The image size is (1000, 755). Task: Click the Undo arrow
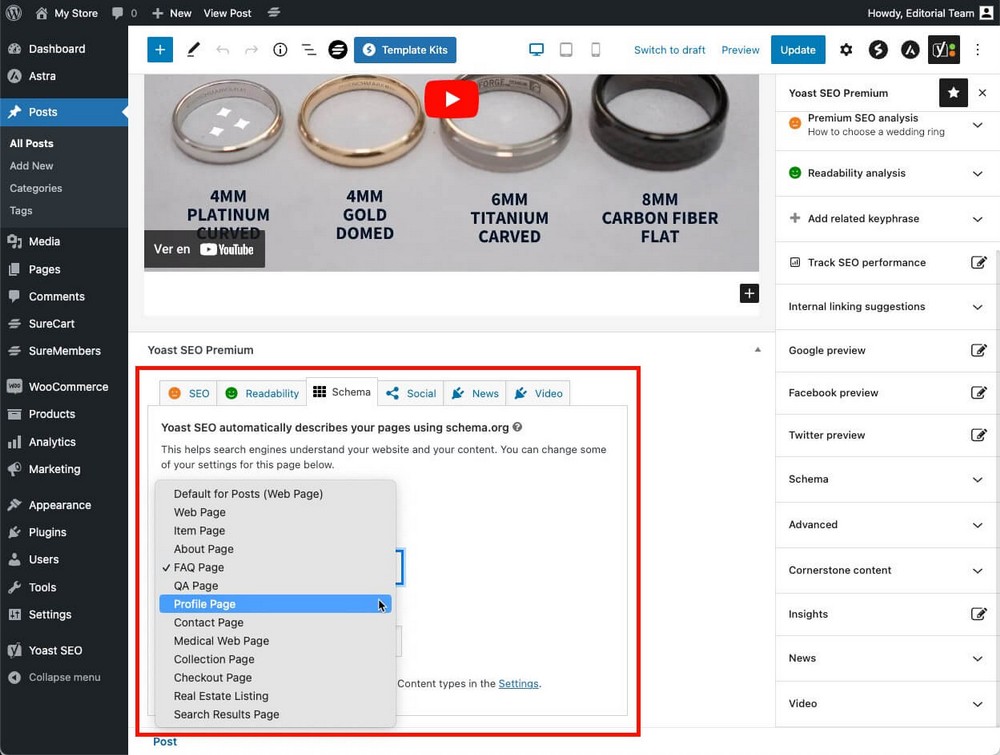tap(223, 50)
